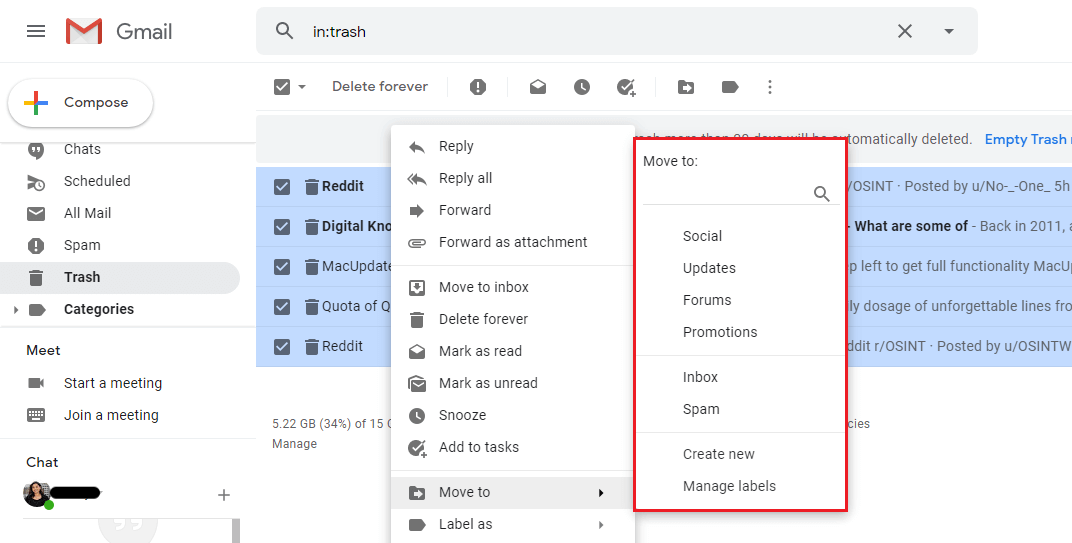This screenshot has width=1072, height=543.
Task: Click the Add to tasks toolbar icon
Action: 626,88
